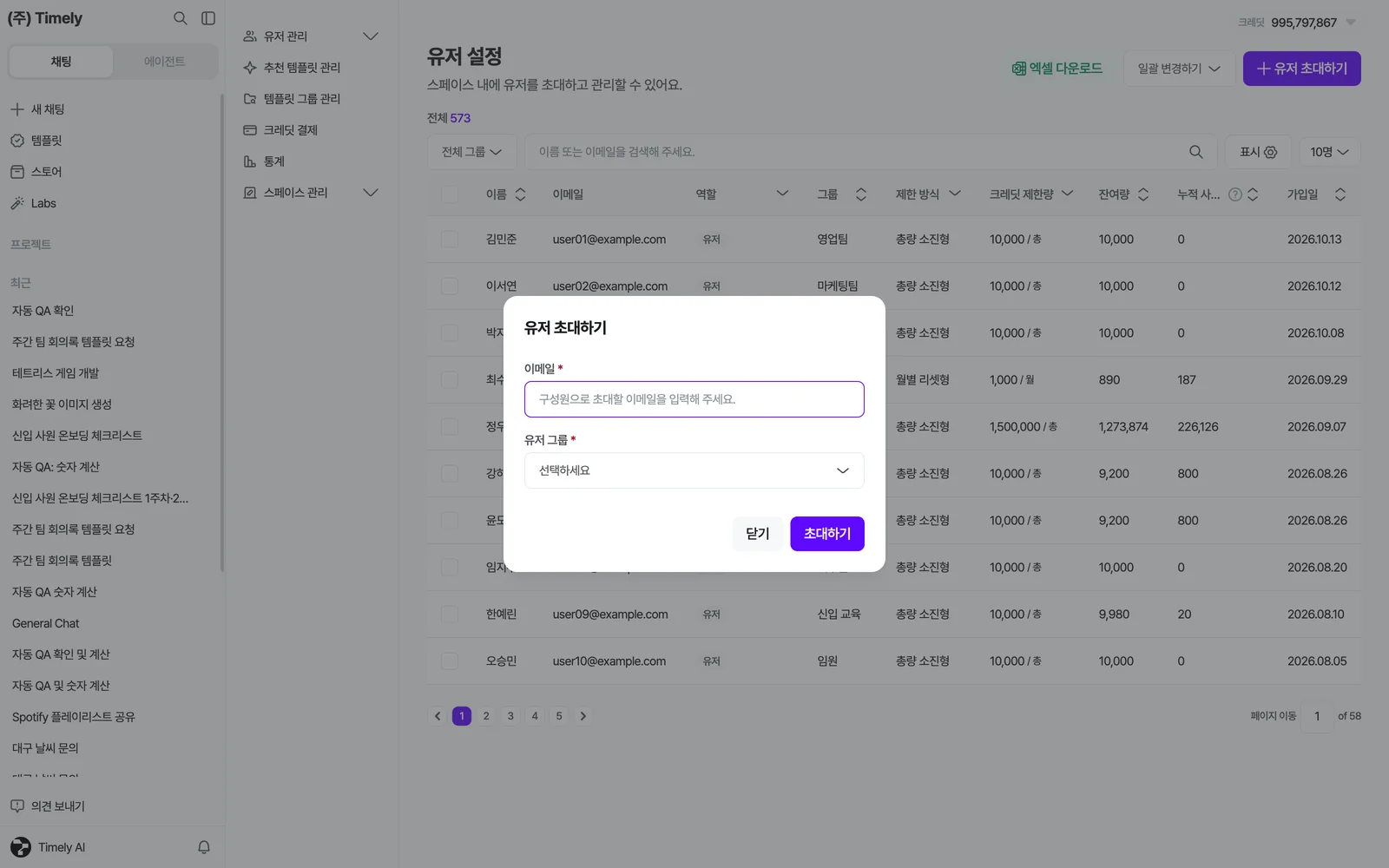
Task: Click 유저 초대하기 button at top
Action: tap(1302, 69)
